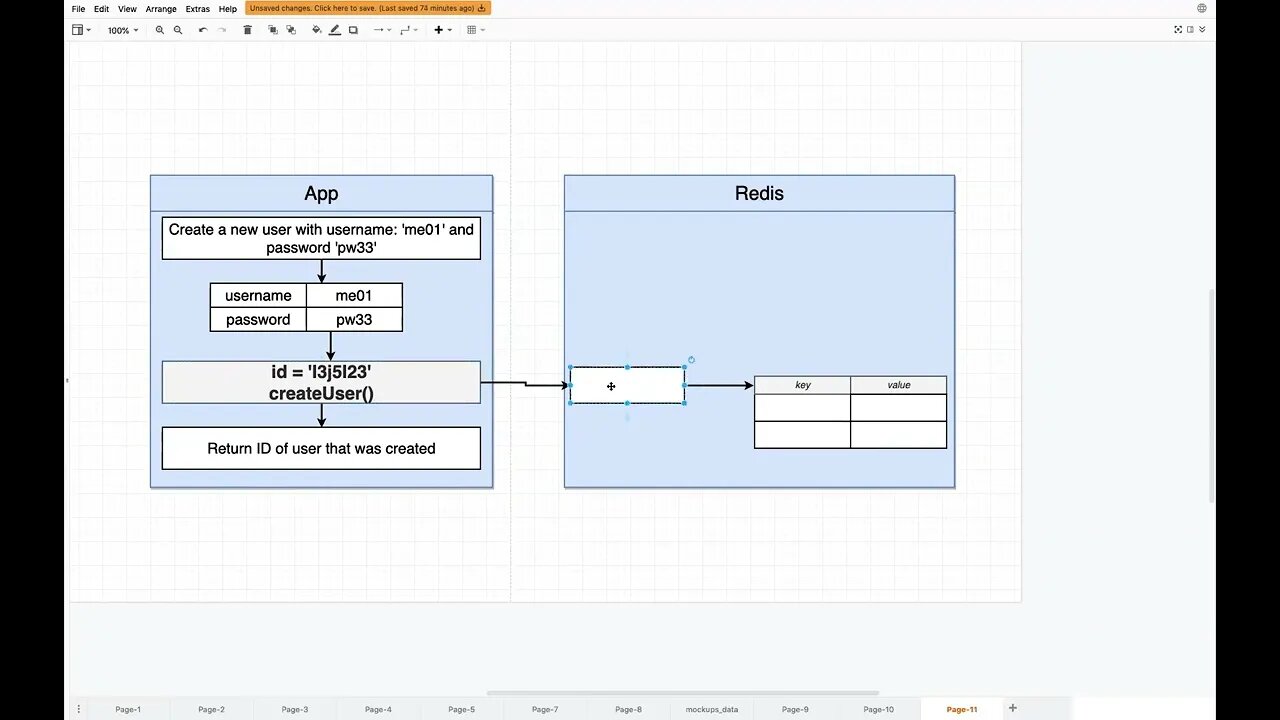Viewport: 1280px width, 720px height.
Task: Click the Undo arrow icon
Action: 203,30
